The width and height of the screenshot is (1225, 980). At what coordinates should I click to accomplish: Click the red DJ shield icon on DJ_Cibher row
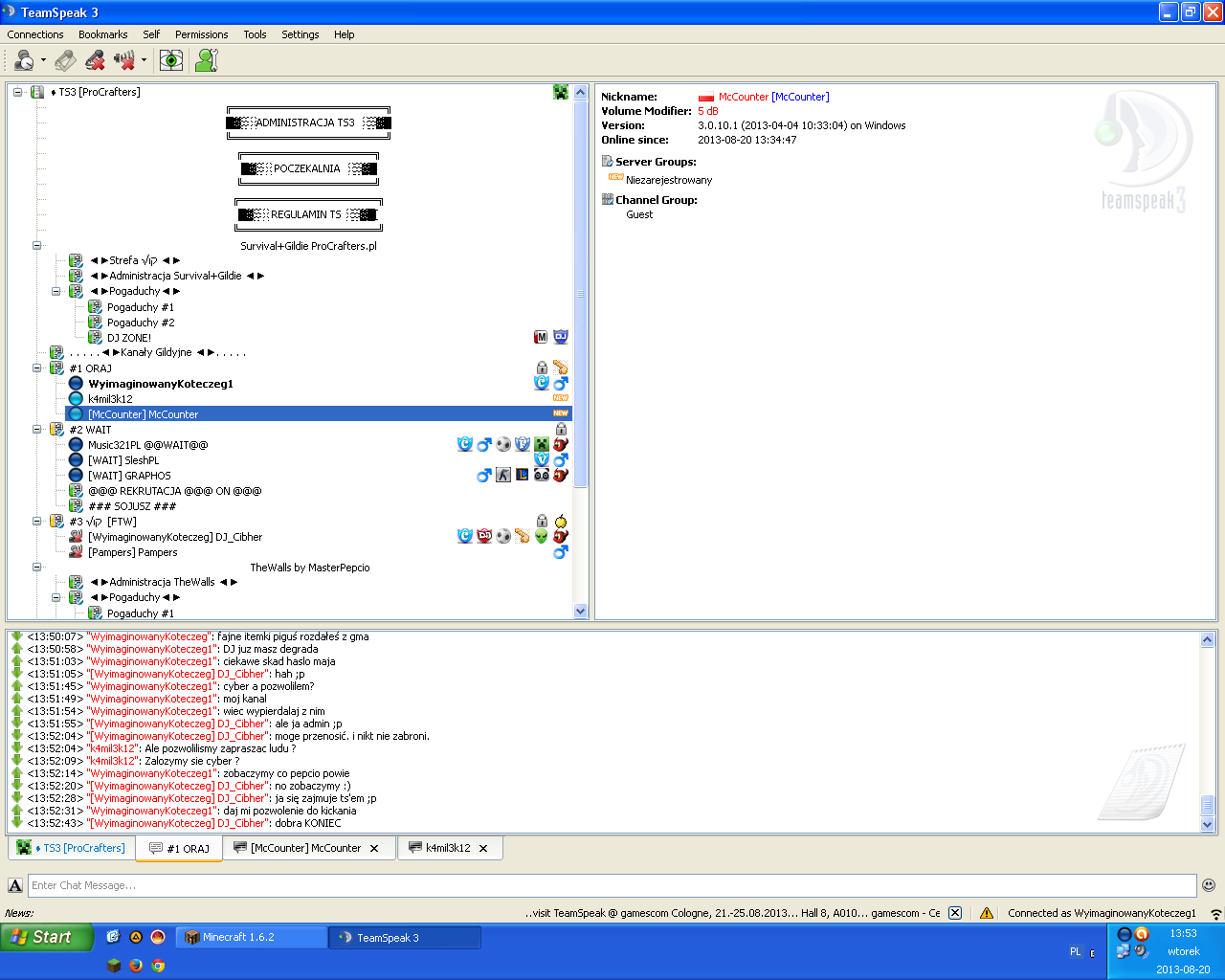click(x=484, y=536)
